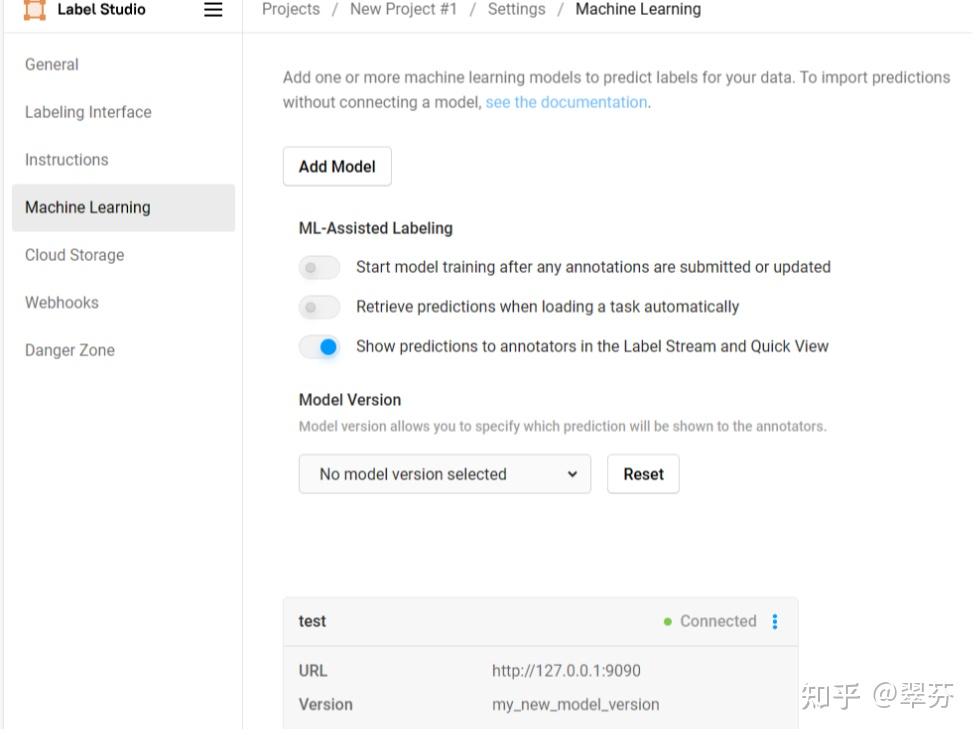Click the Add Model button
979x735 pixels.
click(x=337, y=167)
